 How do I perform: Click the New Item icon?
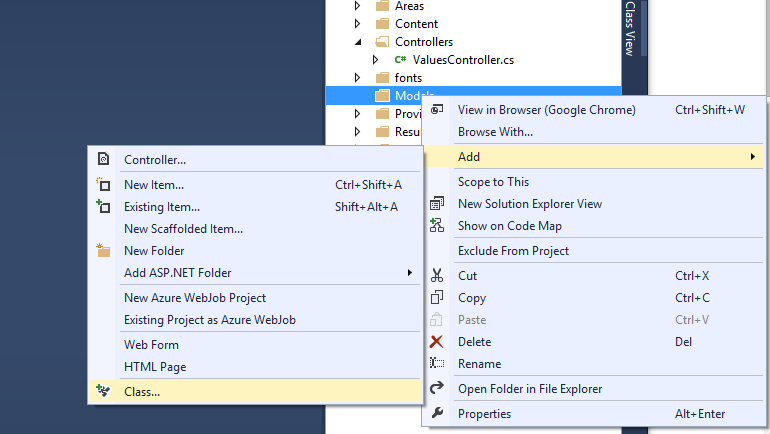point(103,185)
